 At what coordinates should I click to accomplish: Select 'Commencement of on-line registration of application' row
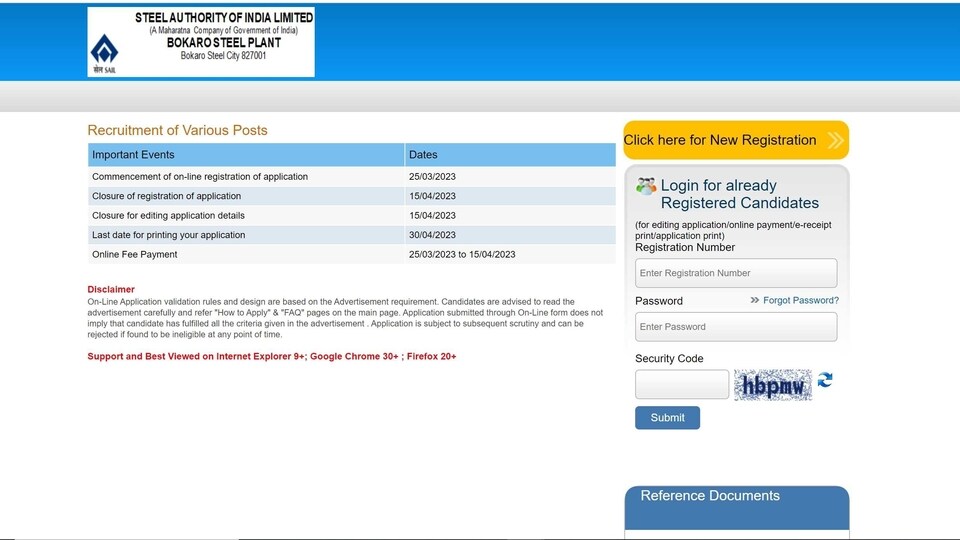[x=351, y=176]
